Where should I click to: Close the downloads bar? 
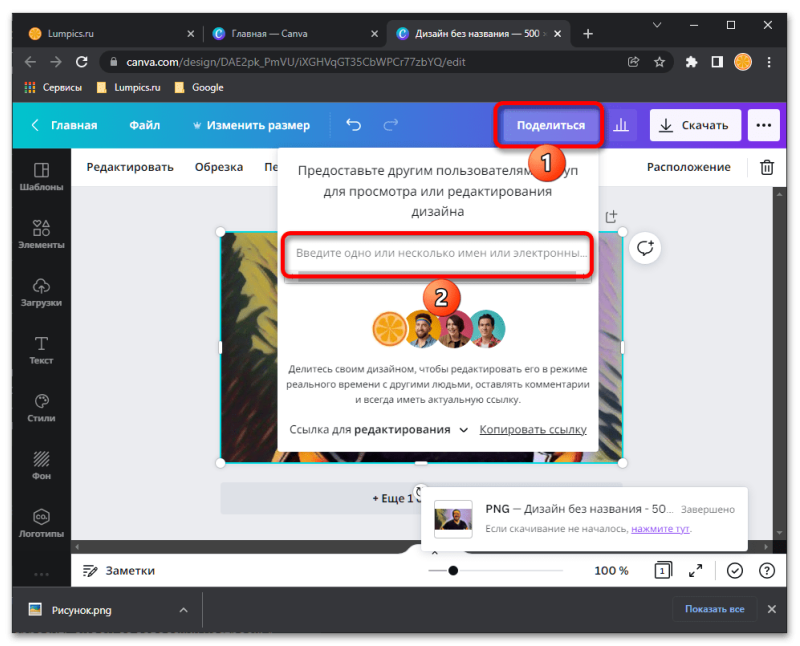click(771, 609)
